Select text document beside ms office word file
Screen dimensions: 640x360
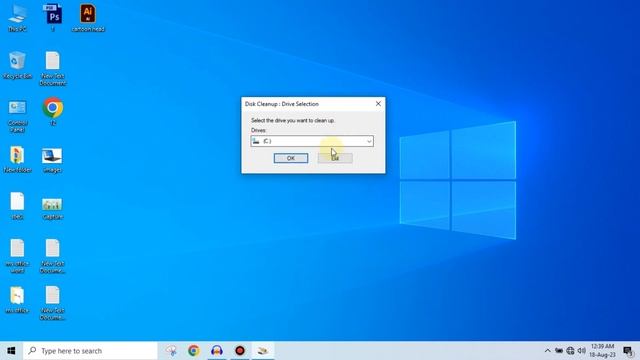click(53, 256)
